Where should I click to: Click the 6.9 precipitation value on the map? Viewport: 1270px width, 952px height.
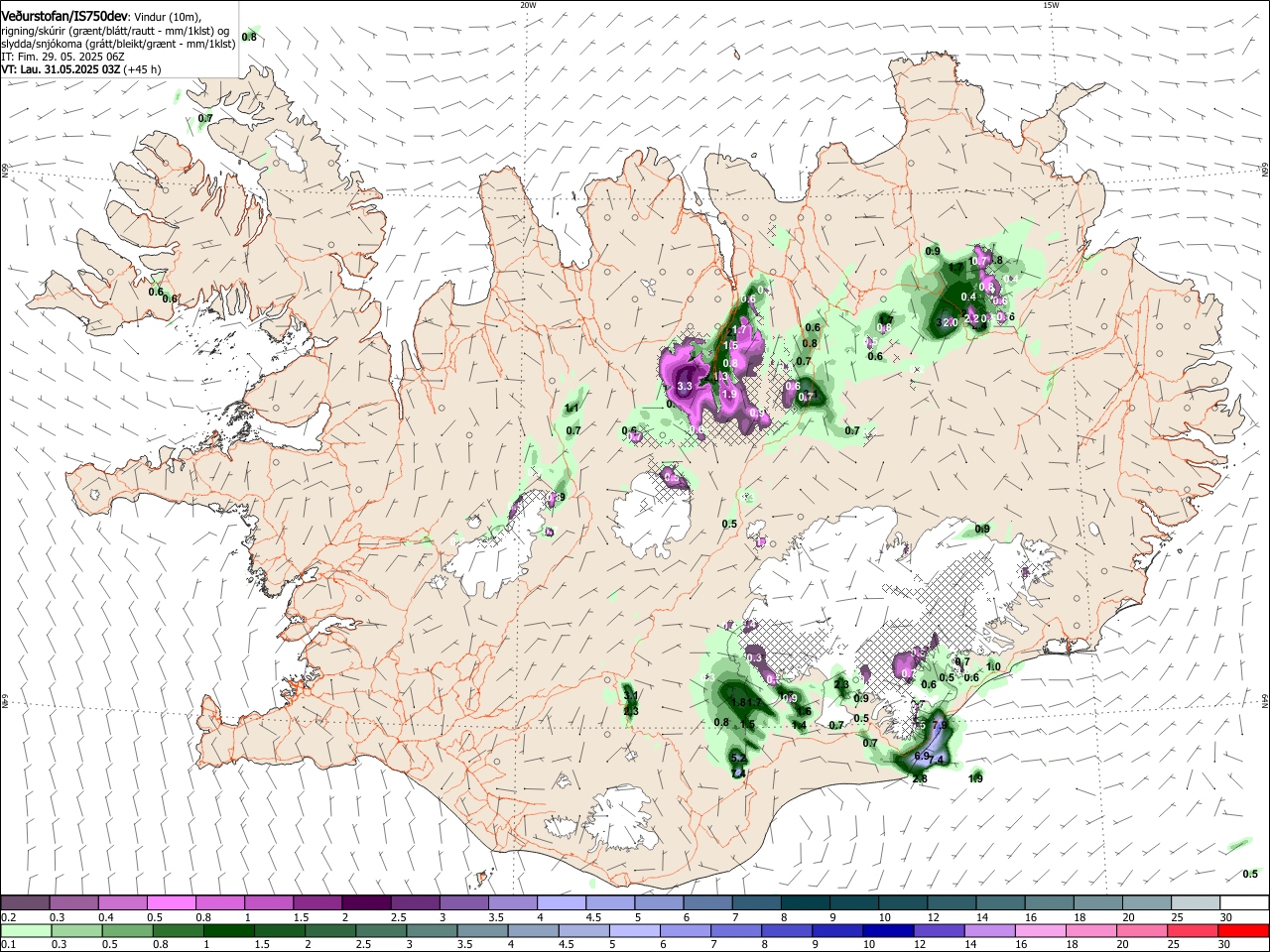click(x=921, y=757)
